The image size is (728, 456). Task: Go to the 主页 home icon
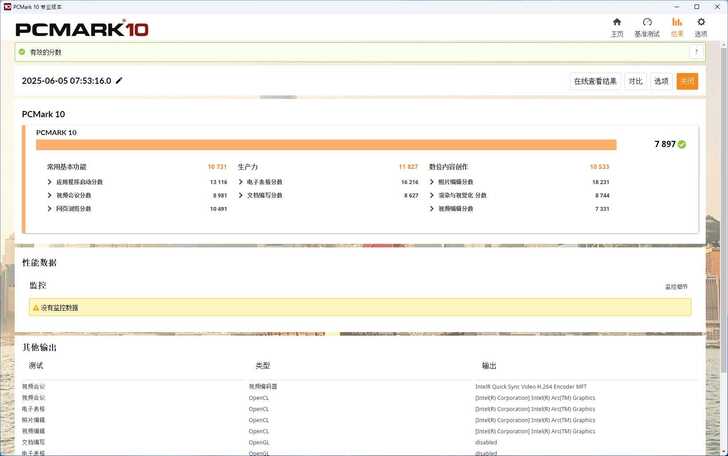(617, 22)
